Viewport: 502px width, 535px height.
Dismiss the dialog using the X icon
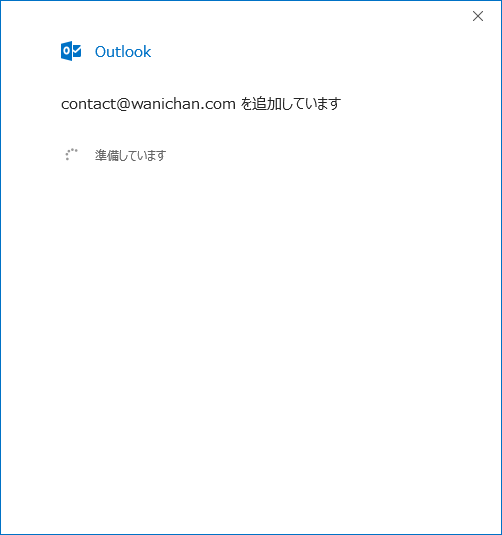click(x=478, y=16)
